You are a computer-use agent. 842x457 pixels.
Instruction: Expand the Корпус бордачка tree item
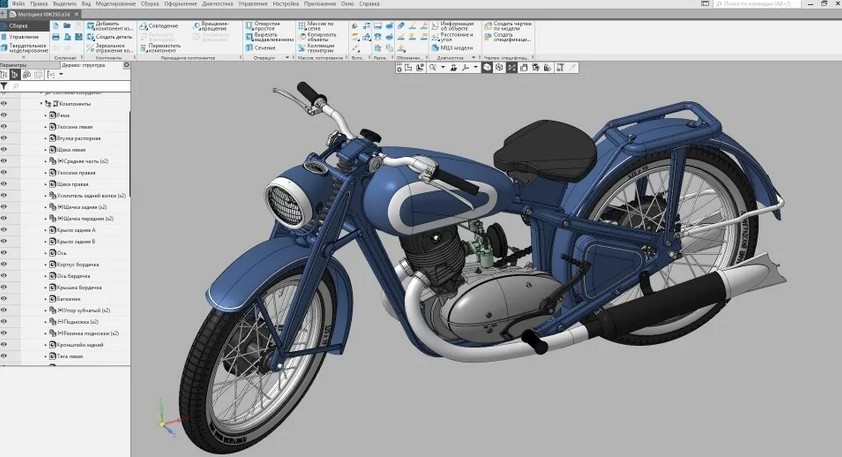click(45, 264)
